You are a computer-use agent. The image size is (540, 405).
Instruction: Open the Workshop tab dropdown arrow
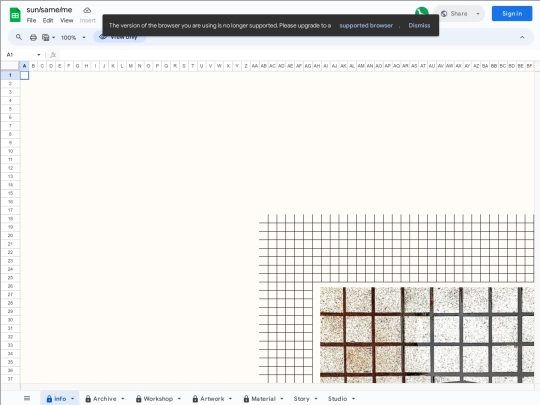point(179,399)
